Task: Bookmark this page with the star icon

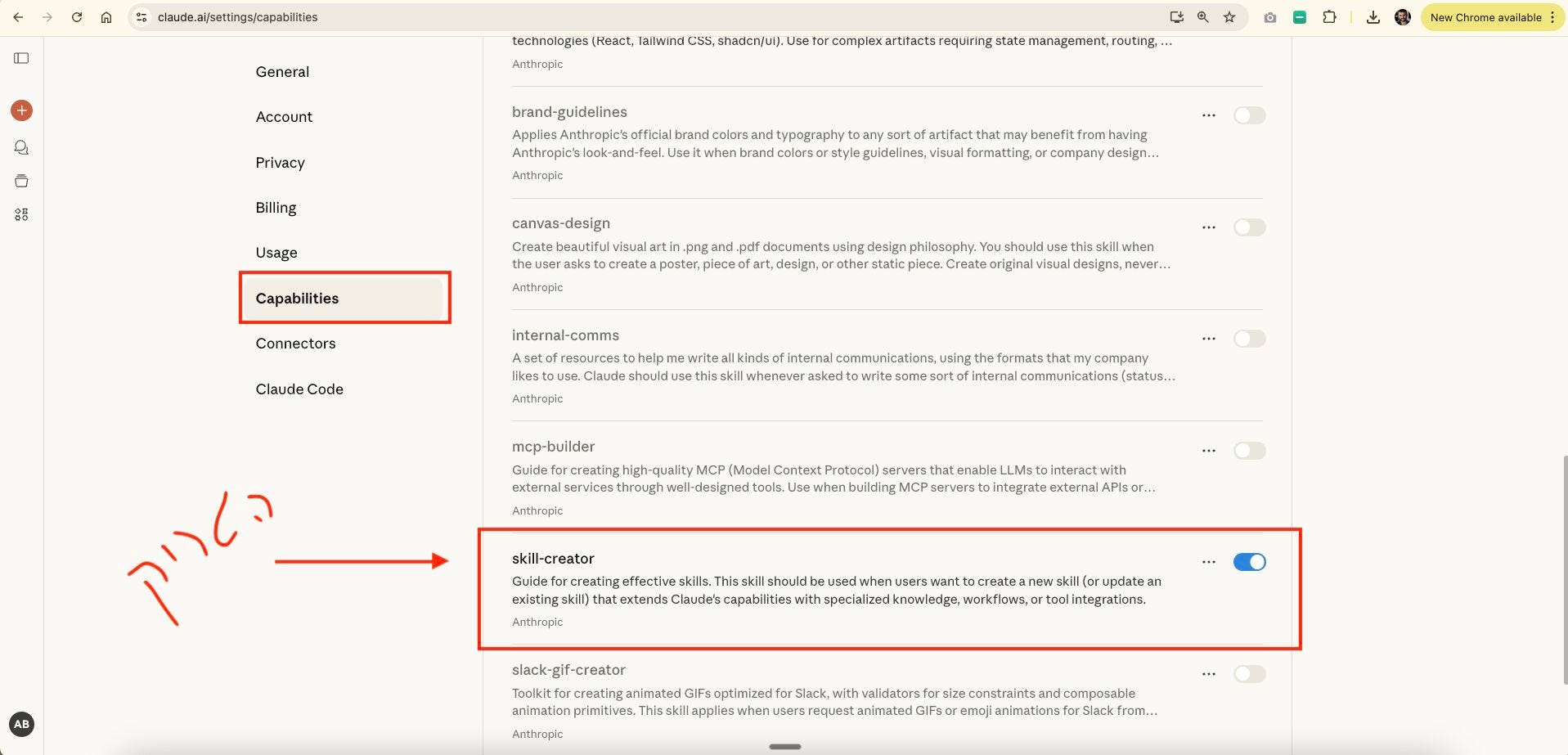Action: click(x=1229, y=17)
